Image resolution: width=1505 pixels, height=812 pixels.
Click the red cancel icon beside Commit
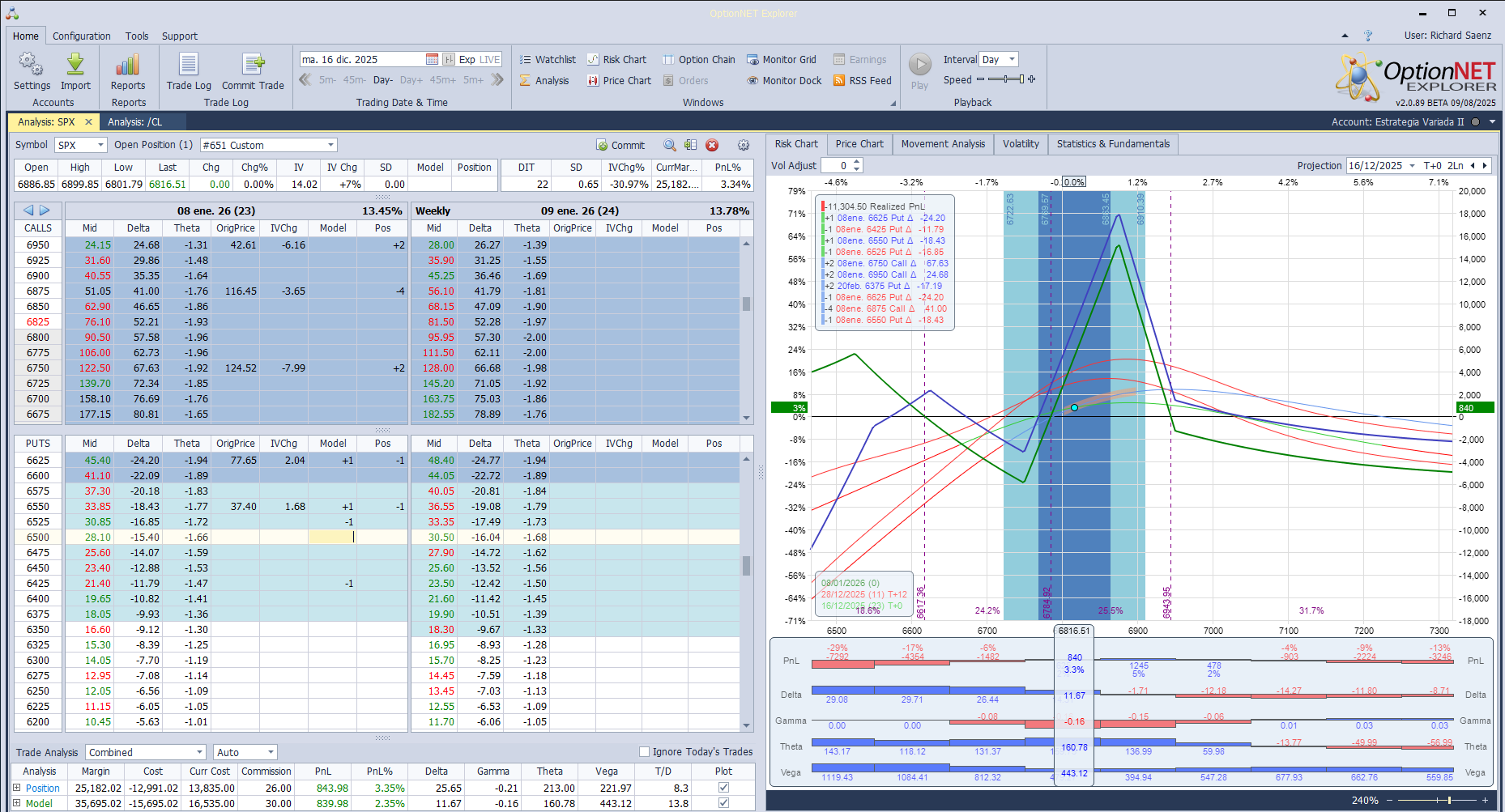click(712, 145)
